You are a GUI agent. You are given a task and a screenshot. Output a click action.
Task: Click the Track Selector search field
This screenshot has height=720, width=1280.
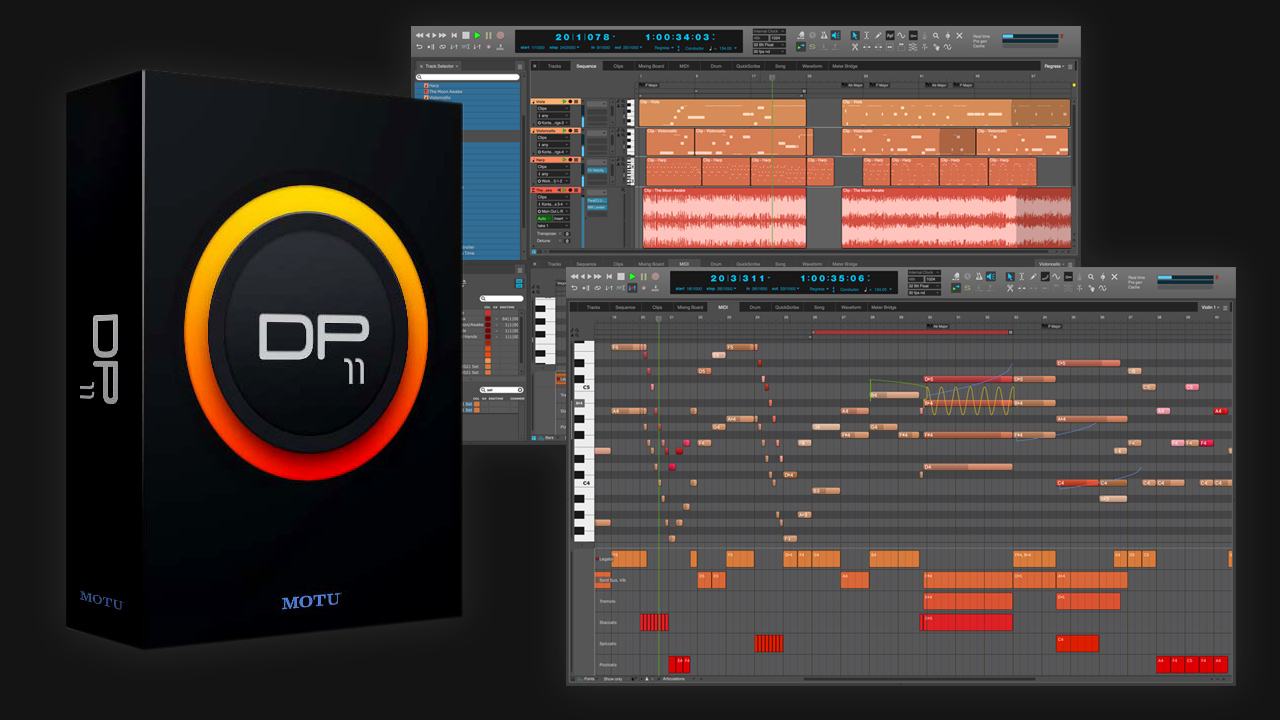[469, 77]
